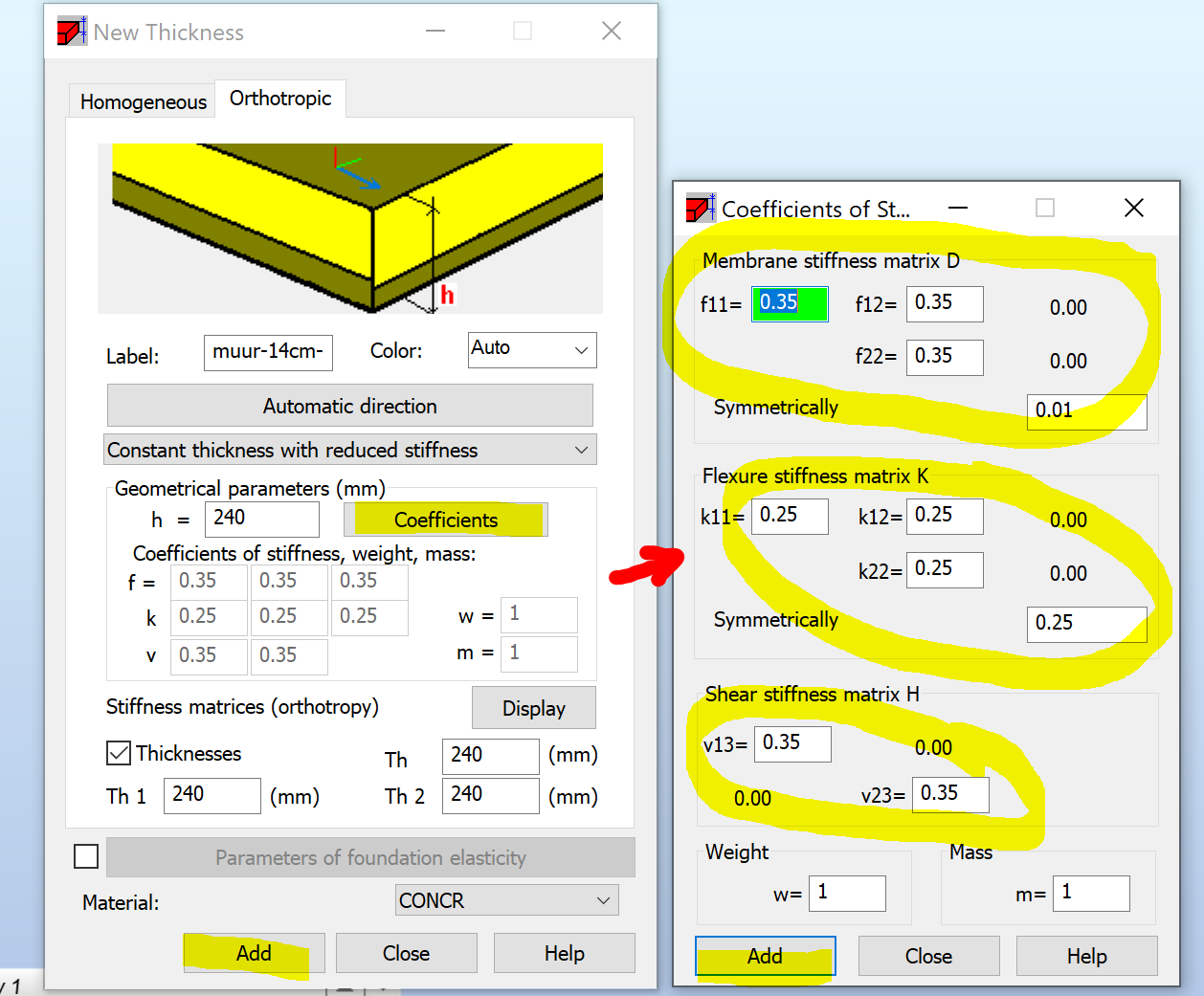Switch to the Homogeneous tab
The height and width of the screenshot is (996, 1204).
click(143, 101)
